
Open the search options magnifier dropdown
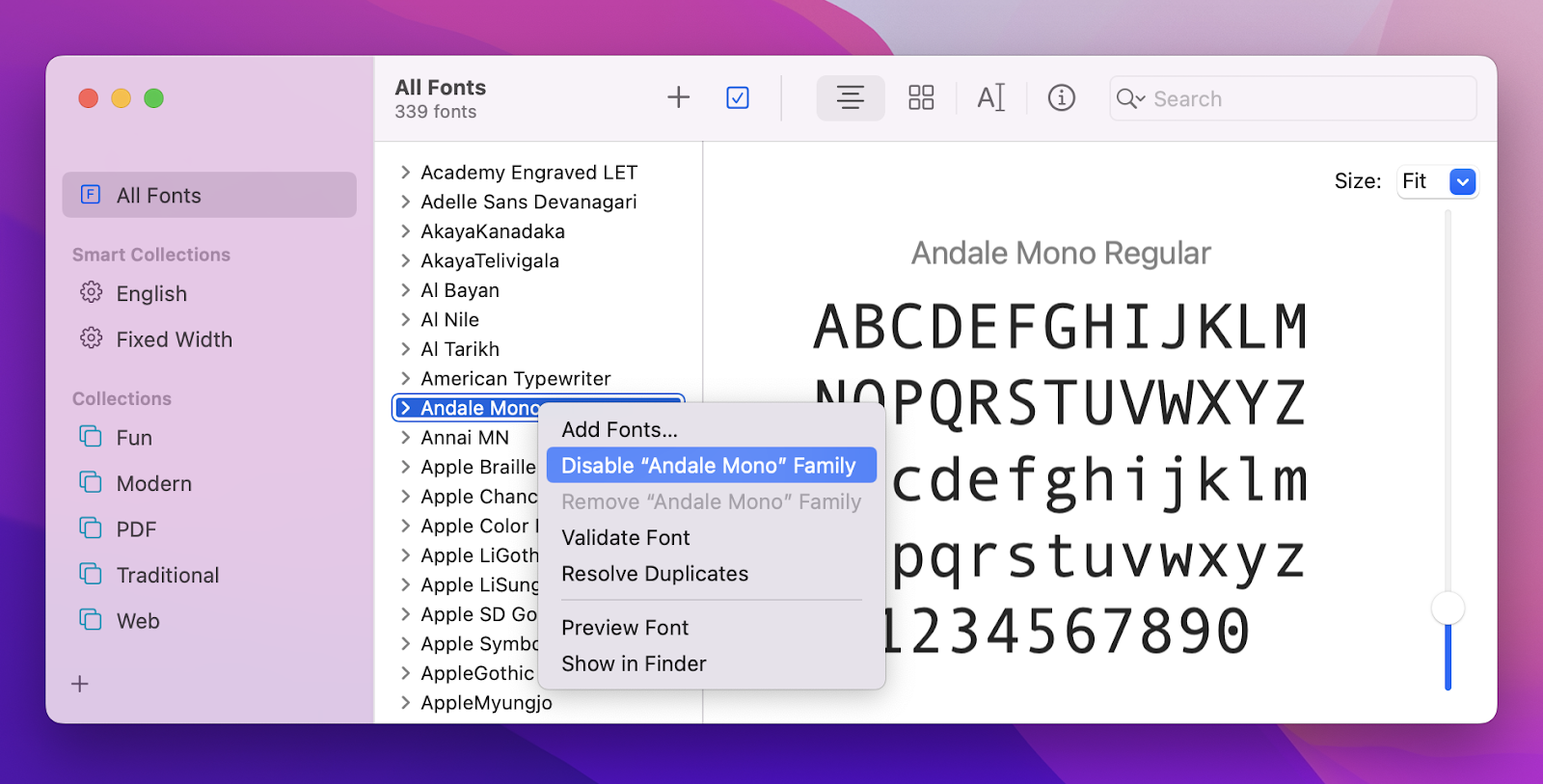click(x=1130, y=98)
